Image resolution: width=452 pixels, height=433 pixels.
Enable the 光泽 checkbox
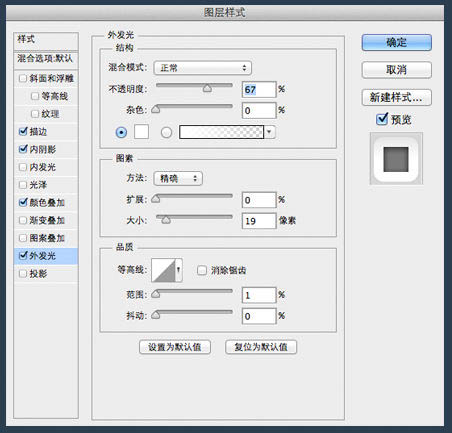pyautogui.click(x=23, y=185)
